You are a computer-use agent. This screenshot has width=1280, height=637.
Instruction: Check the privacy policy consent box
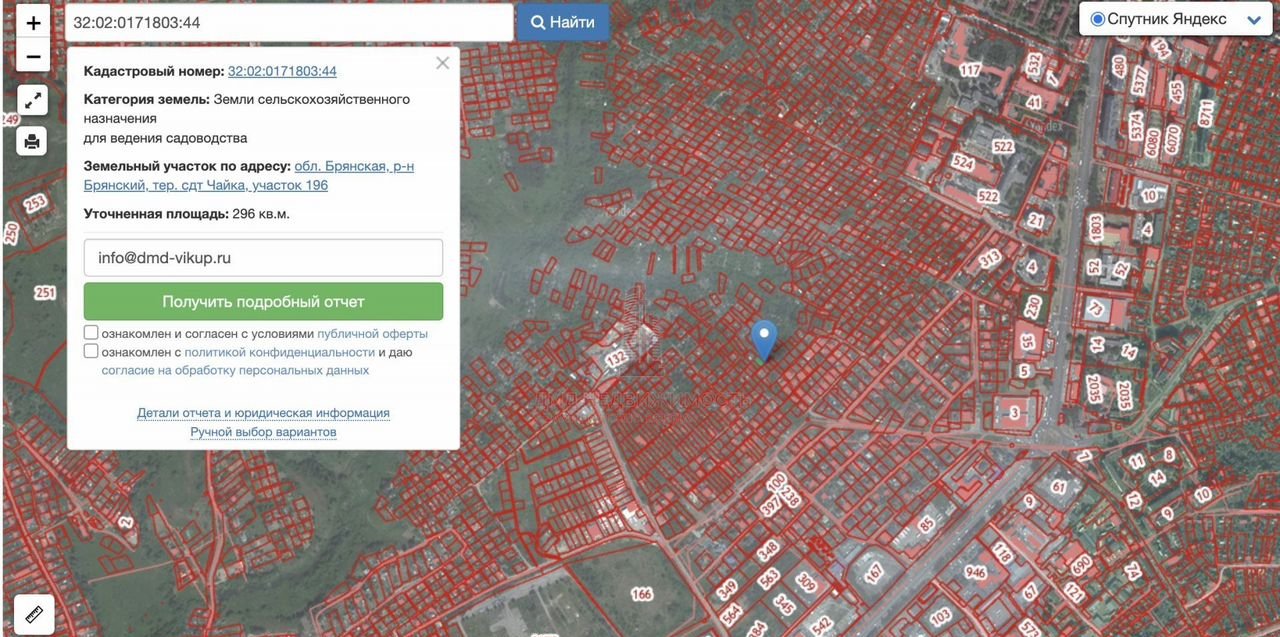[x=91, y=352]
